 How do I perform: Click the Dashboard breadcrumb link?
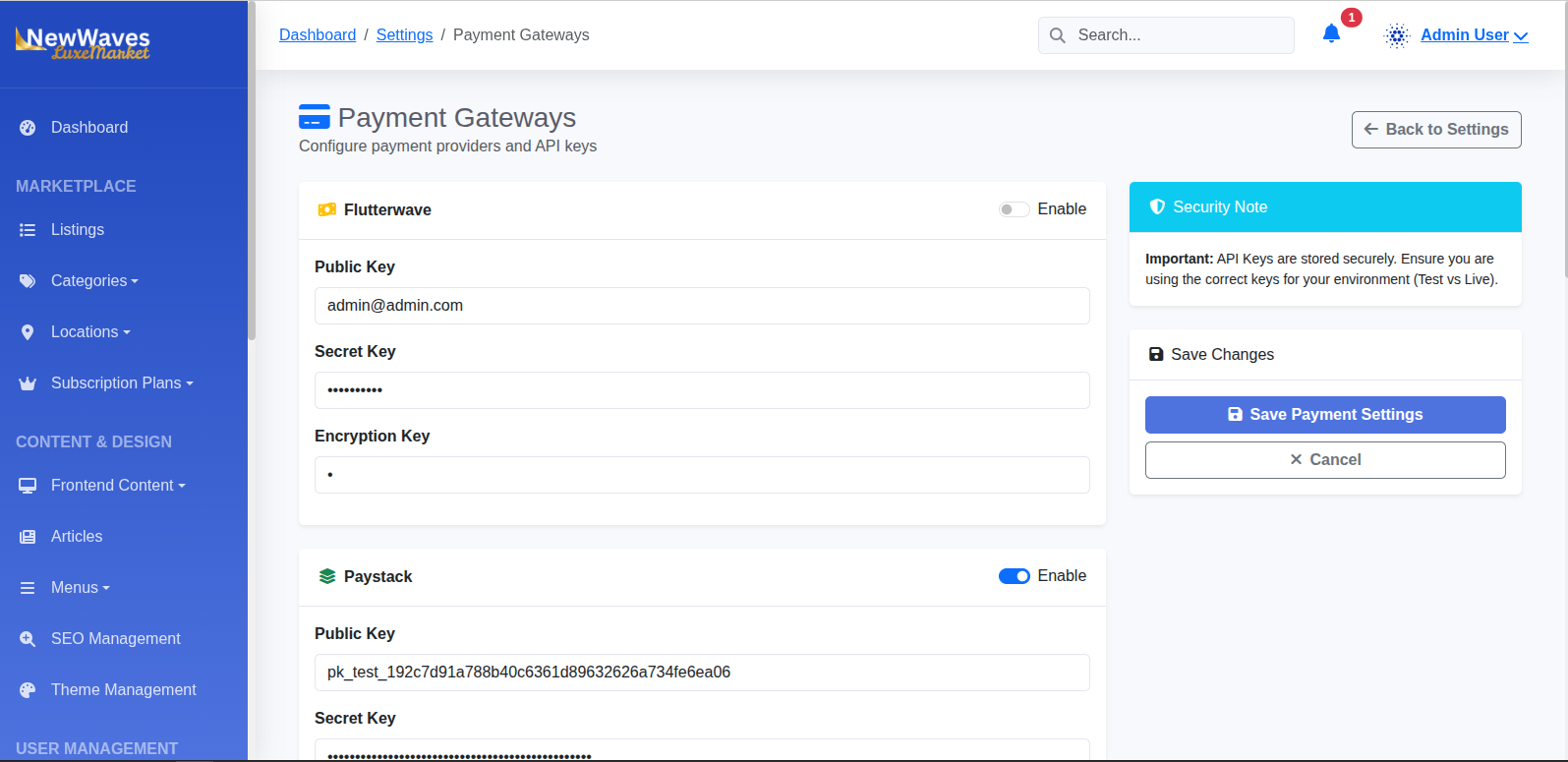pos(318,35)
